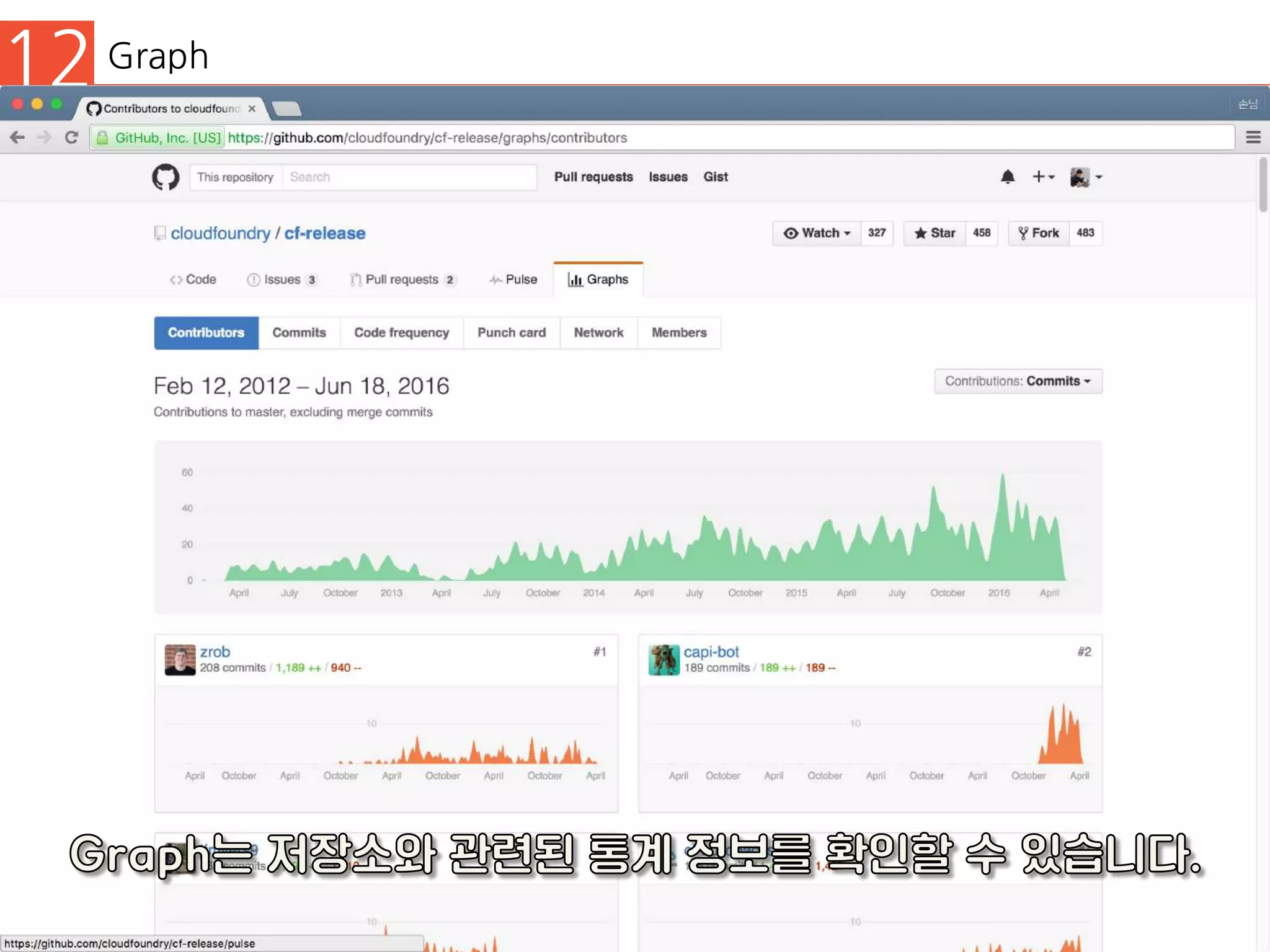Screen dimensions: 1270x952
Task: Click capi-bot's avatar thumbnail
Action: (x=664, y=660)
